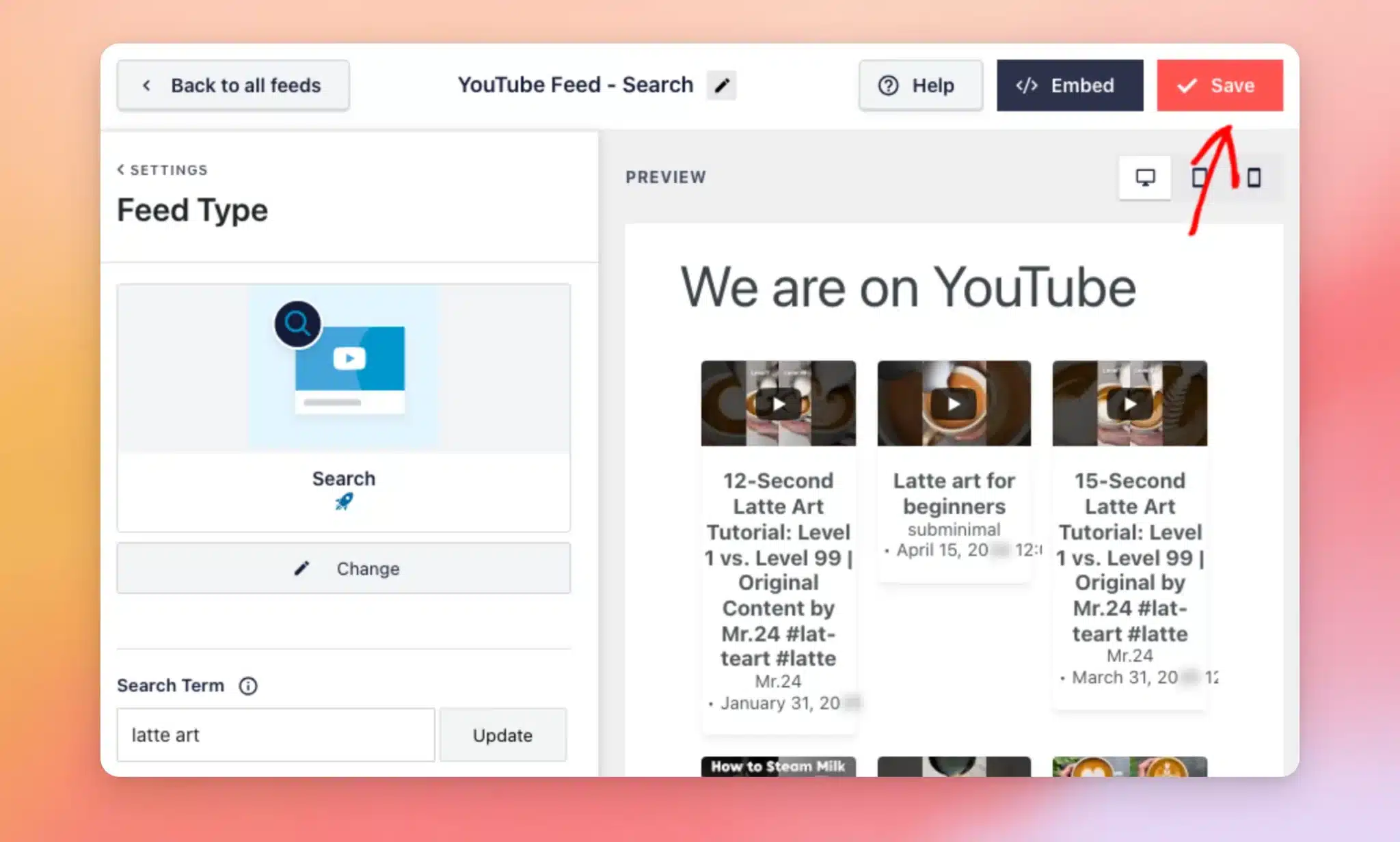This screenshot has width=1400, height=842.
Task: Select the Search feed type card
Action: 344,408
